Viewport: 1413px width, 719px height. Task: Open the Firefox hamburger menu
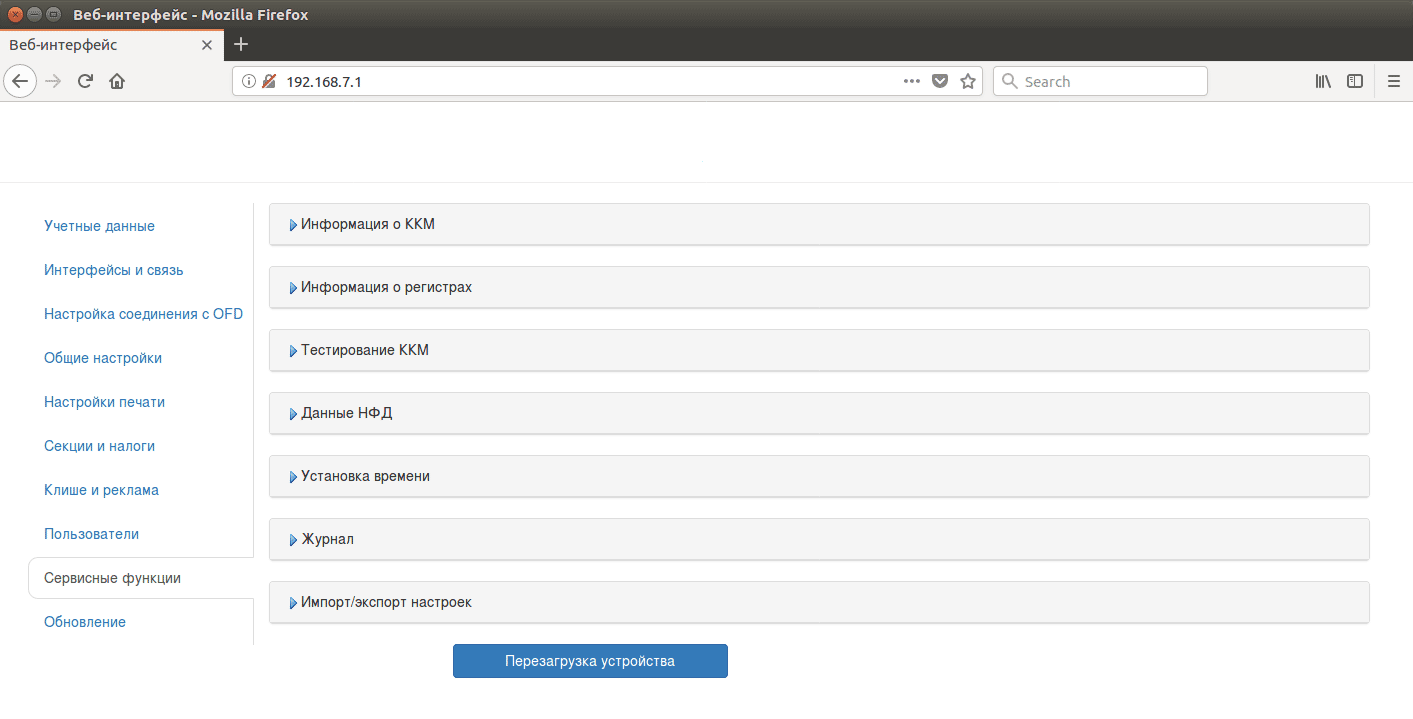click(x=1394, y=81)
